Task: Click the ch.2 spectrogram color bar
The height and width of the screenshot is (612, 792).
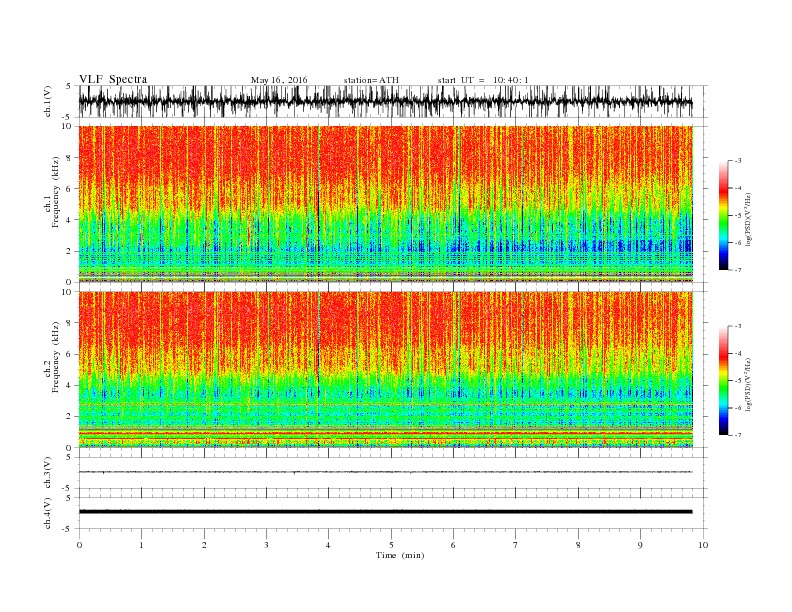Action: pos(723,380)
